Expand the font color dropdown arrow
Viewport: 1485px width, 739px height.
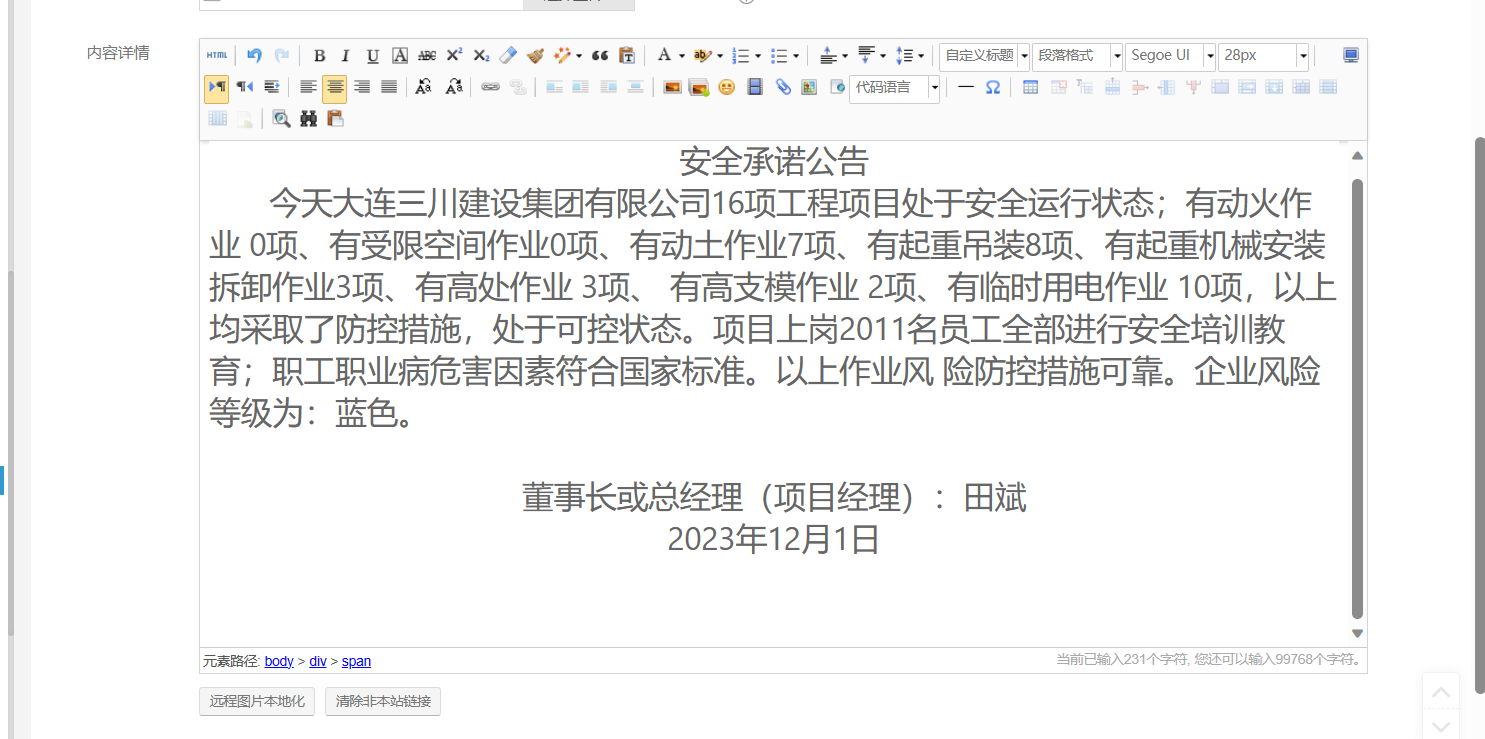coord(681,56)
